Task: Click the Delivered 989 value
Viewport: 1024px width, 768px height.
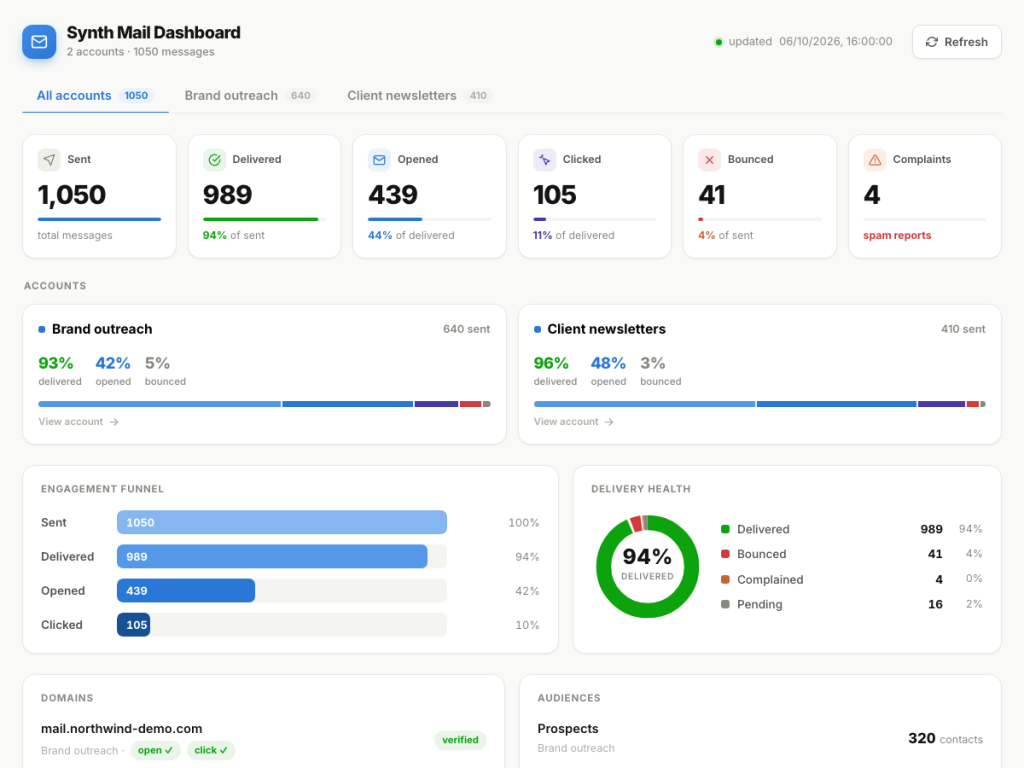Action: coord(227,195)
